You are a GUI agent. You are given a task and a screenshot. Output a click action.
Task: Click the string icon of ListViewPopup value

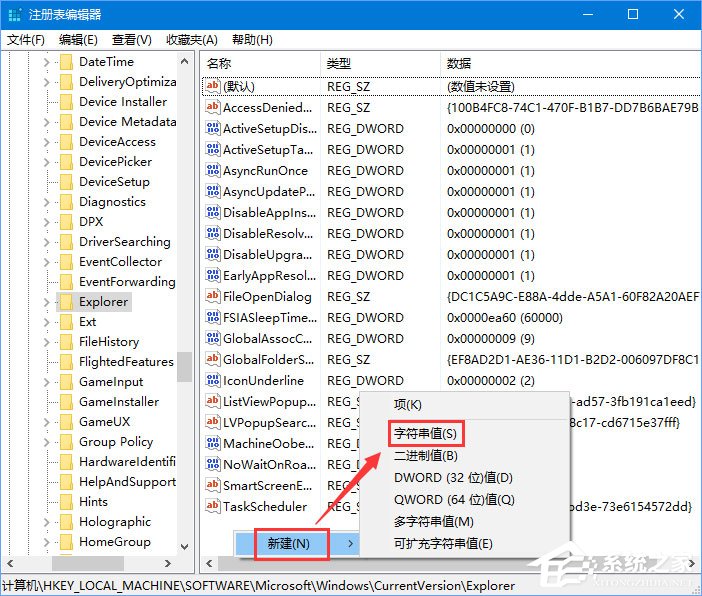pyautogui.click(x=212, y=401)
